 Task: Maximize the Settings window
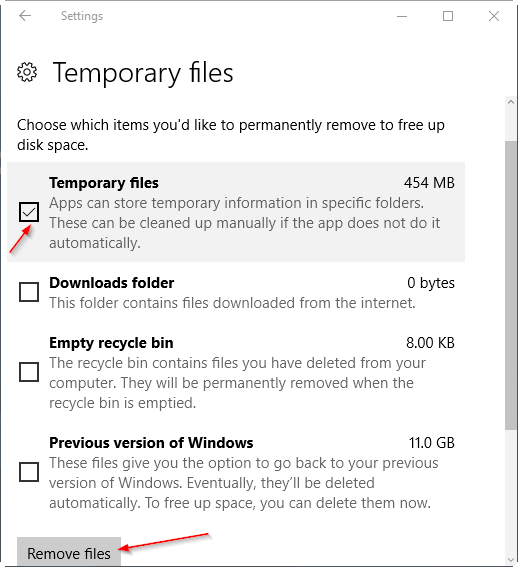[448, 16]
